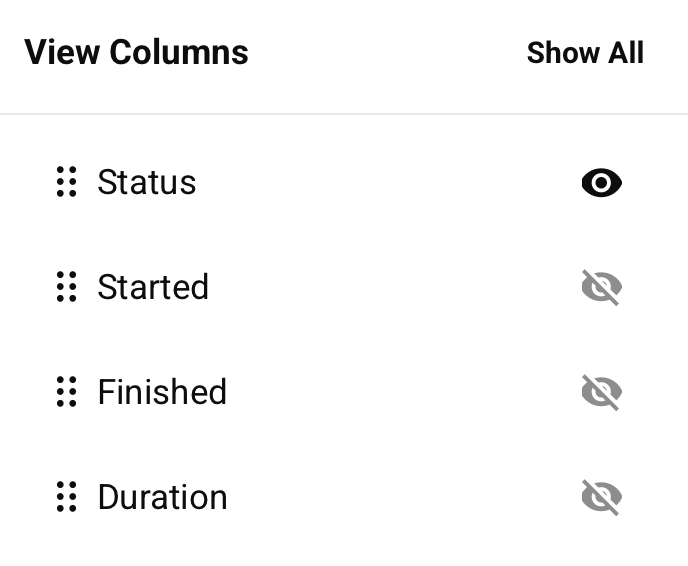Hide the Status column via eye icon
The image size is (688, 566).
(601, 183)
